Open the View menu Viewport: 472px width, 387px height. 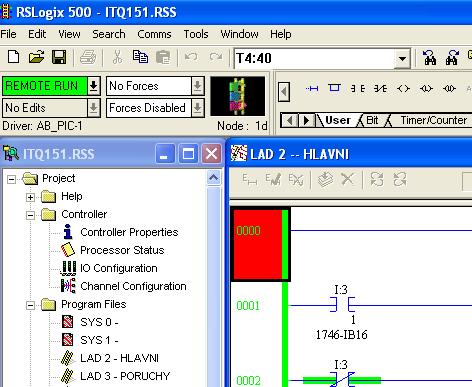pos(69,34)
